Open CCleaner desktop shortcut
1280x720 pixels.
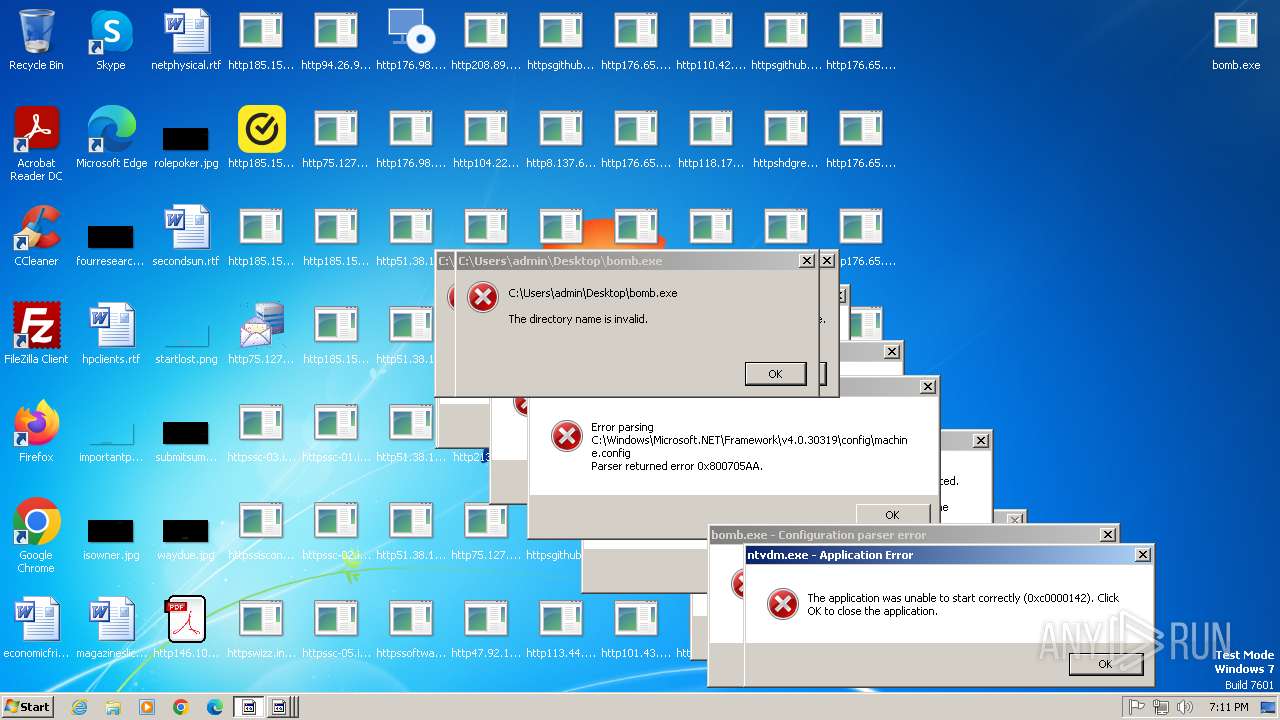(x=36, y=236)
